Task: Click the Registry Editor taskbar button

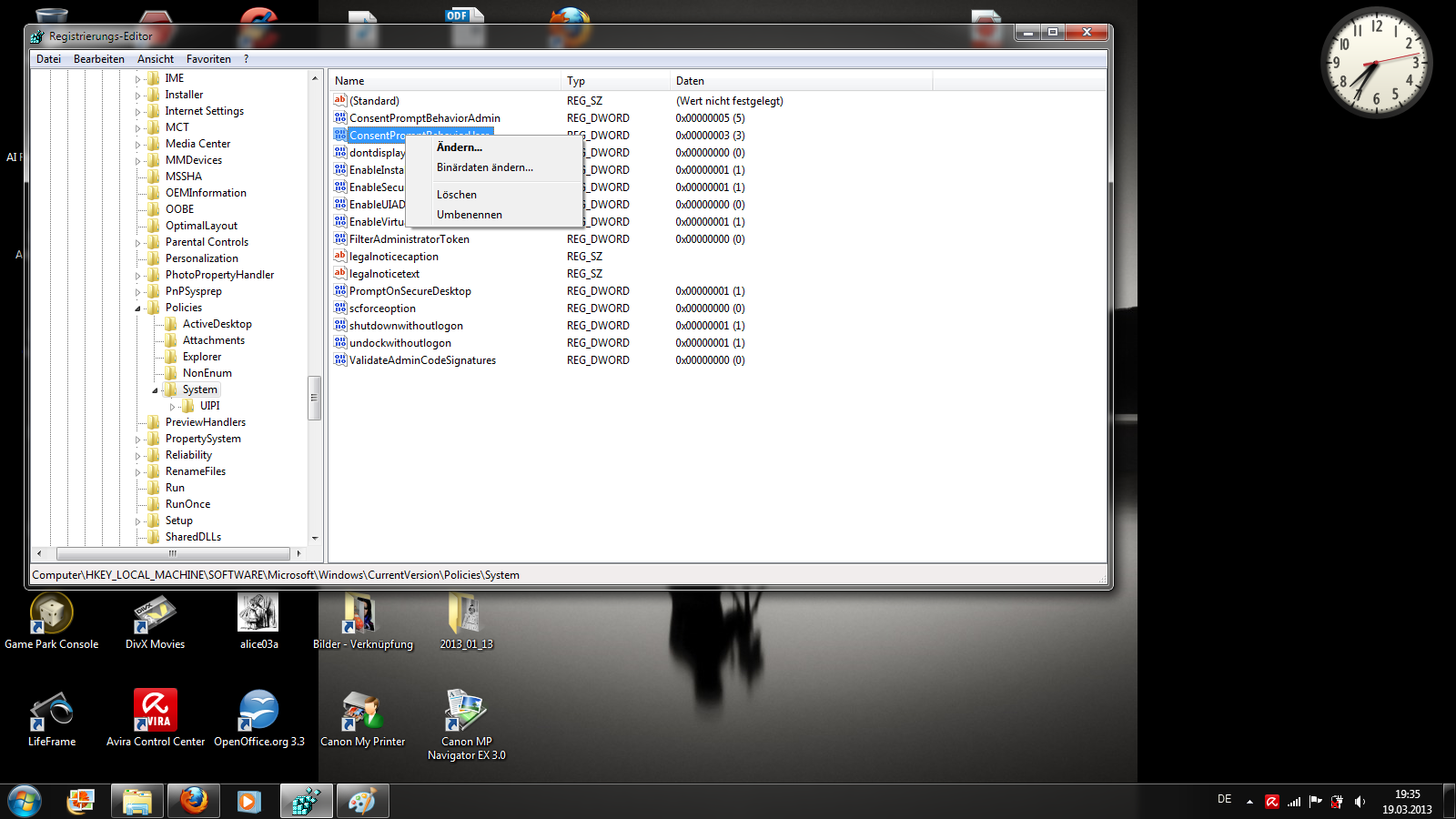Action: click(307, 801)
